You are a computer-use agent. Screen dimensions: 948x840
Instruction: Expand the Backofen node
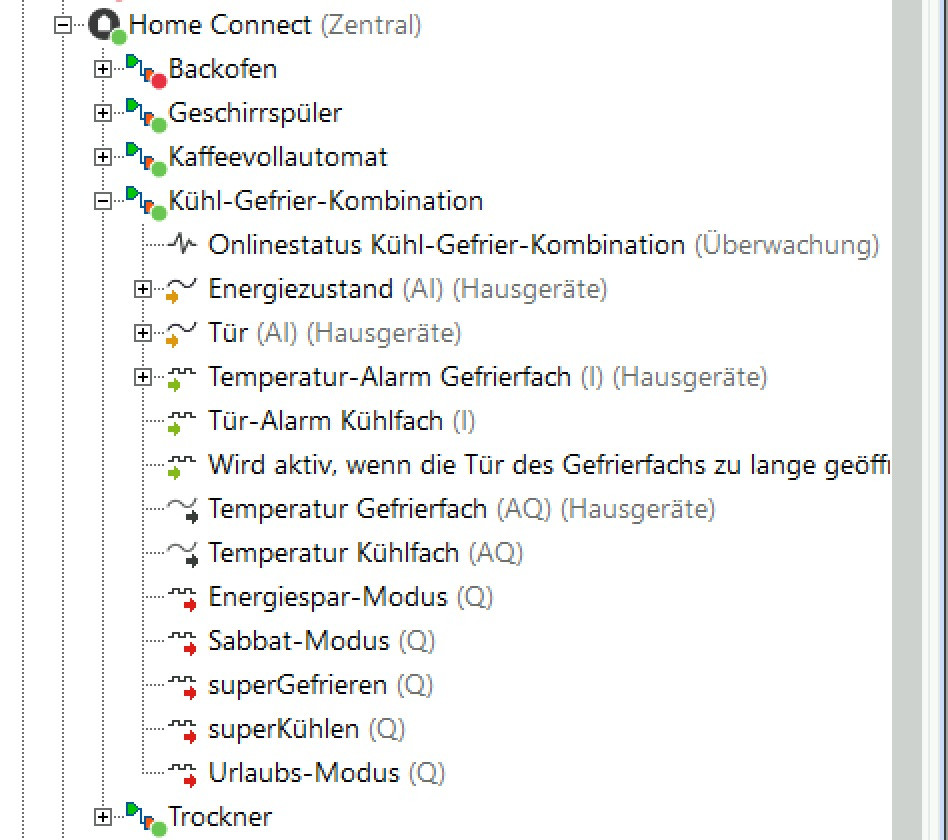tap(102, 69)
